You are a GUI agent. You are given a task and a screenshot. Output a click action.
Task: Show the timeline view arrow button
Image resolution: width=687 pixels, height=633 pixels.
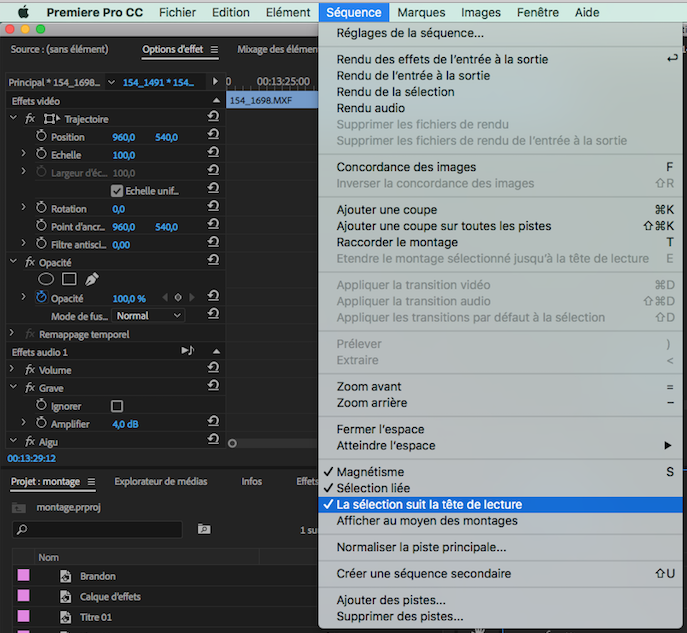[x=215, y=81]
